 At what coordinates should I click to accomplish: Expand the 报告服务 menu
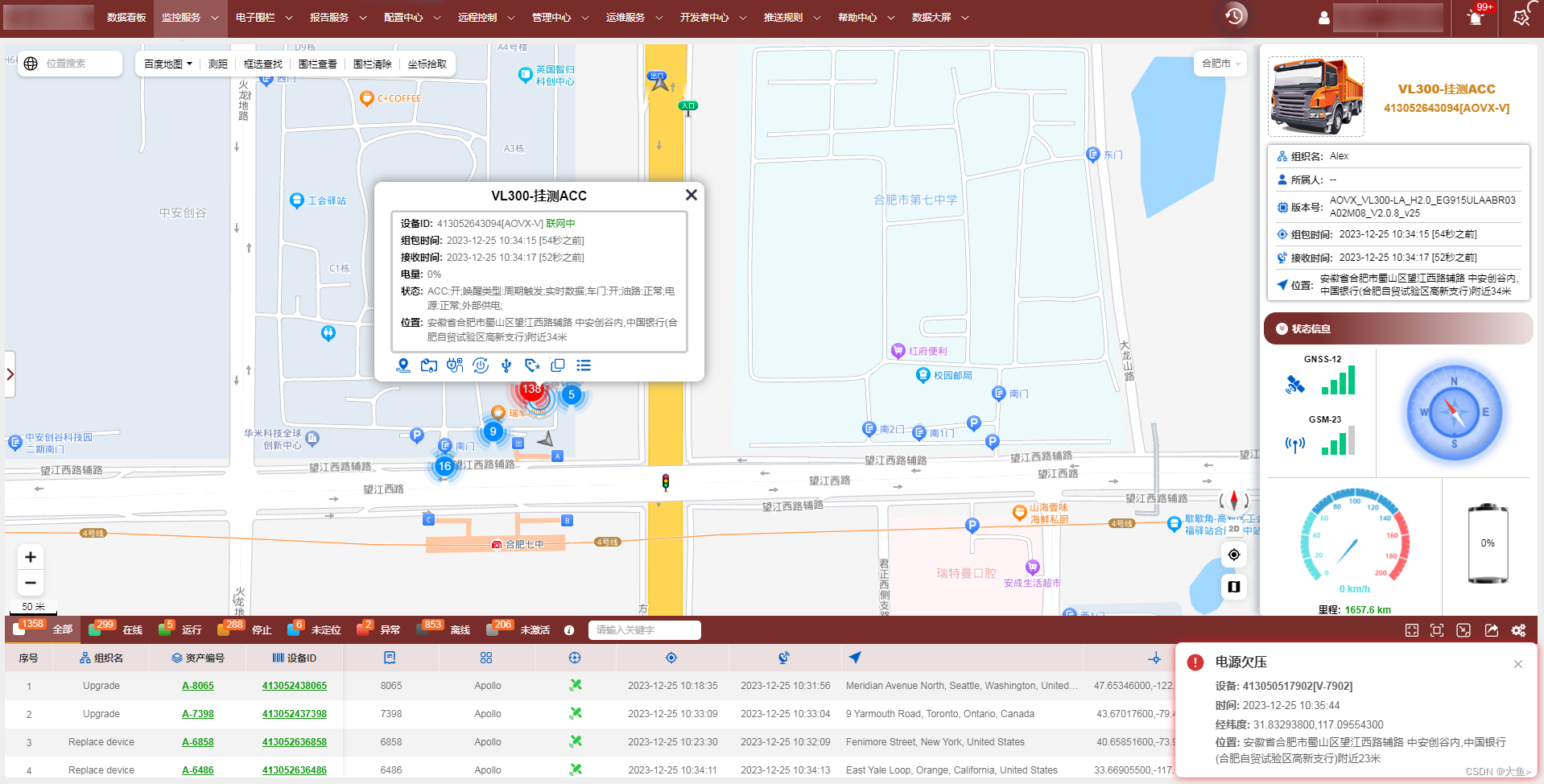click(x=337, y=18)
